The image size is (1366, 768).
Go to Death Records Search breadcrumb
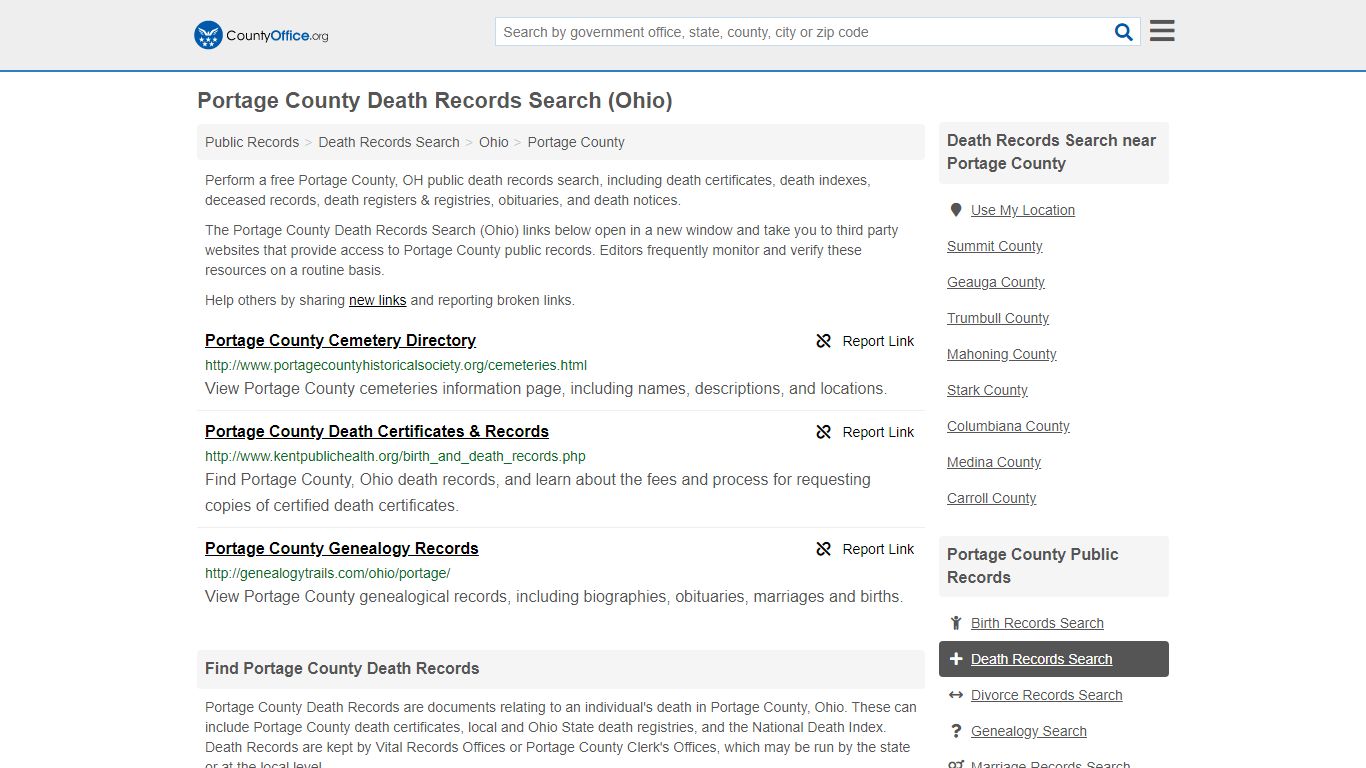coord(389,142)
